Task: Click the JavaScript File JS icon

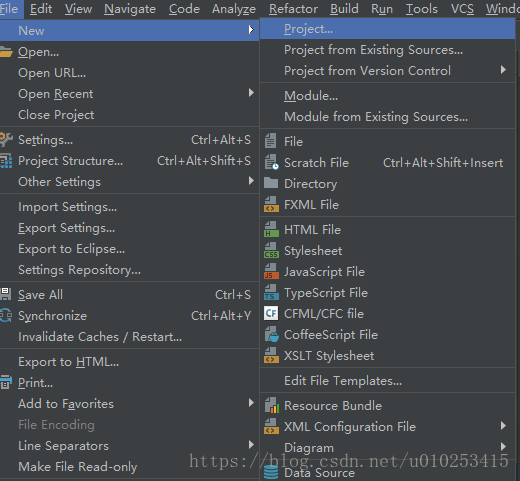Action: pyautogui.click(x=271, y=271)
